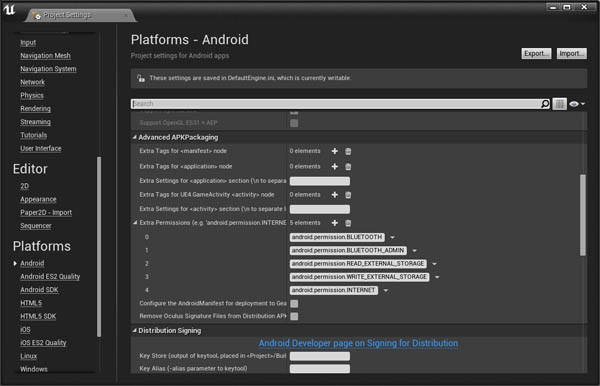This screenshot has width=600, height=386.
Task: Add element to UE4.GameActivity activity tags
Action: pos(334,195)
